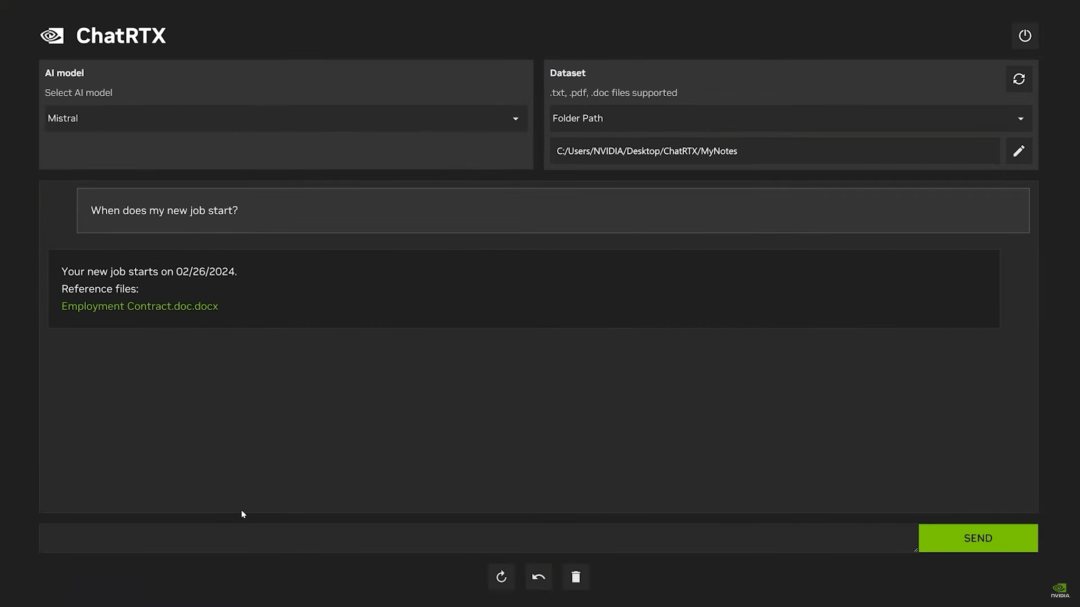Expand the AI model selector arrow
This screenshot has width=1080, height=607.
(516, 119)
